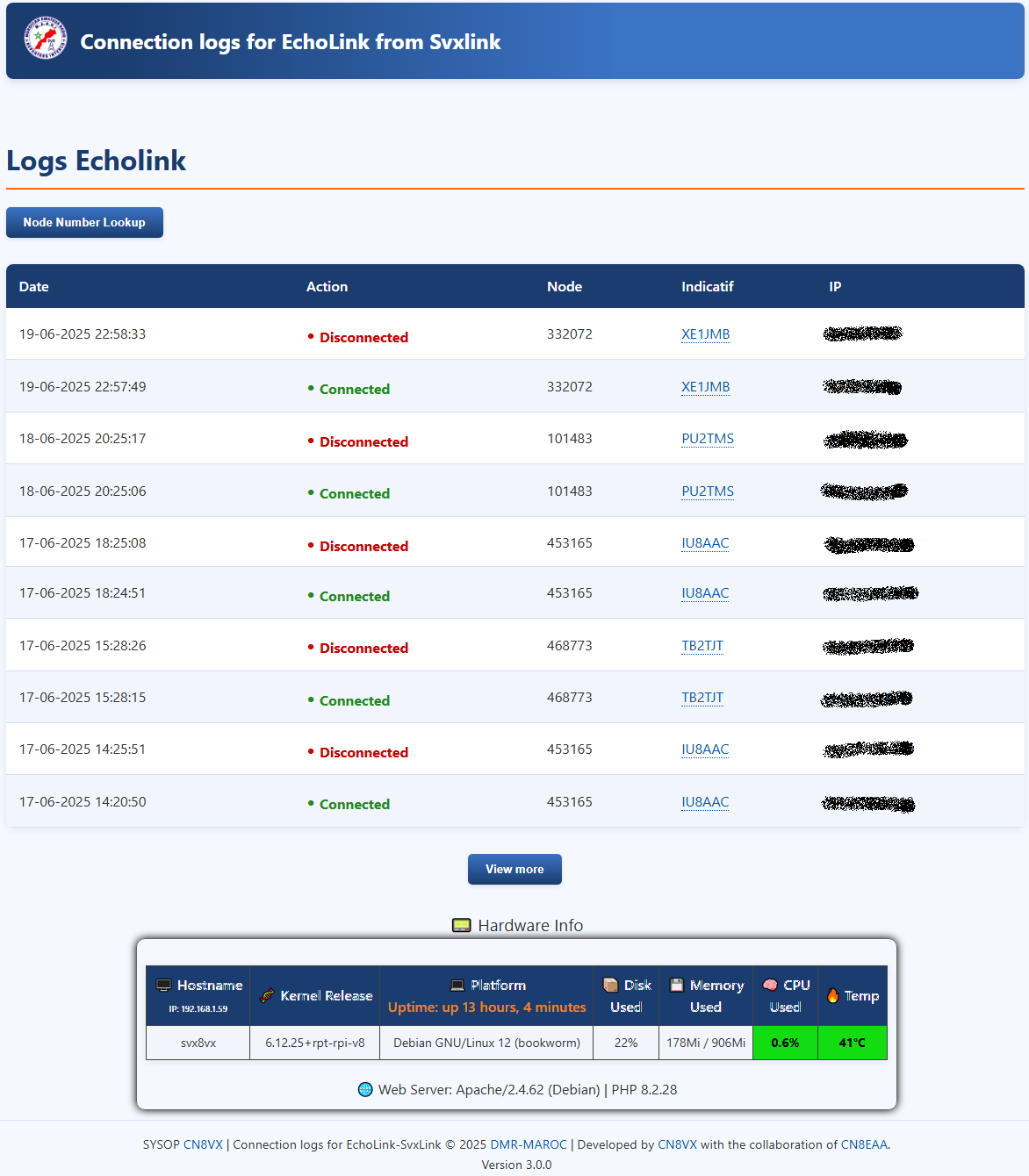Click the CPU Used brain icon
Viewport: 1029px width, 1176px height.
coord(770,985)
